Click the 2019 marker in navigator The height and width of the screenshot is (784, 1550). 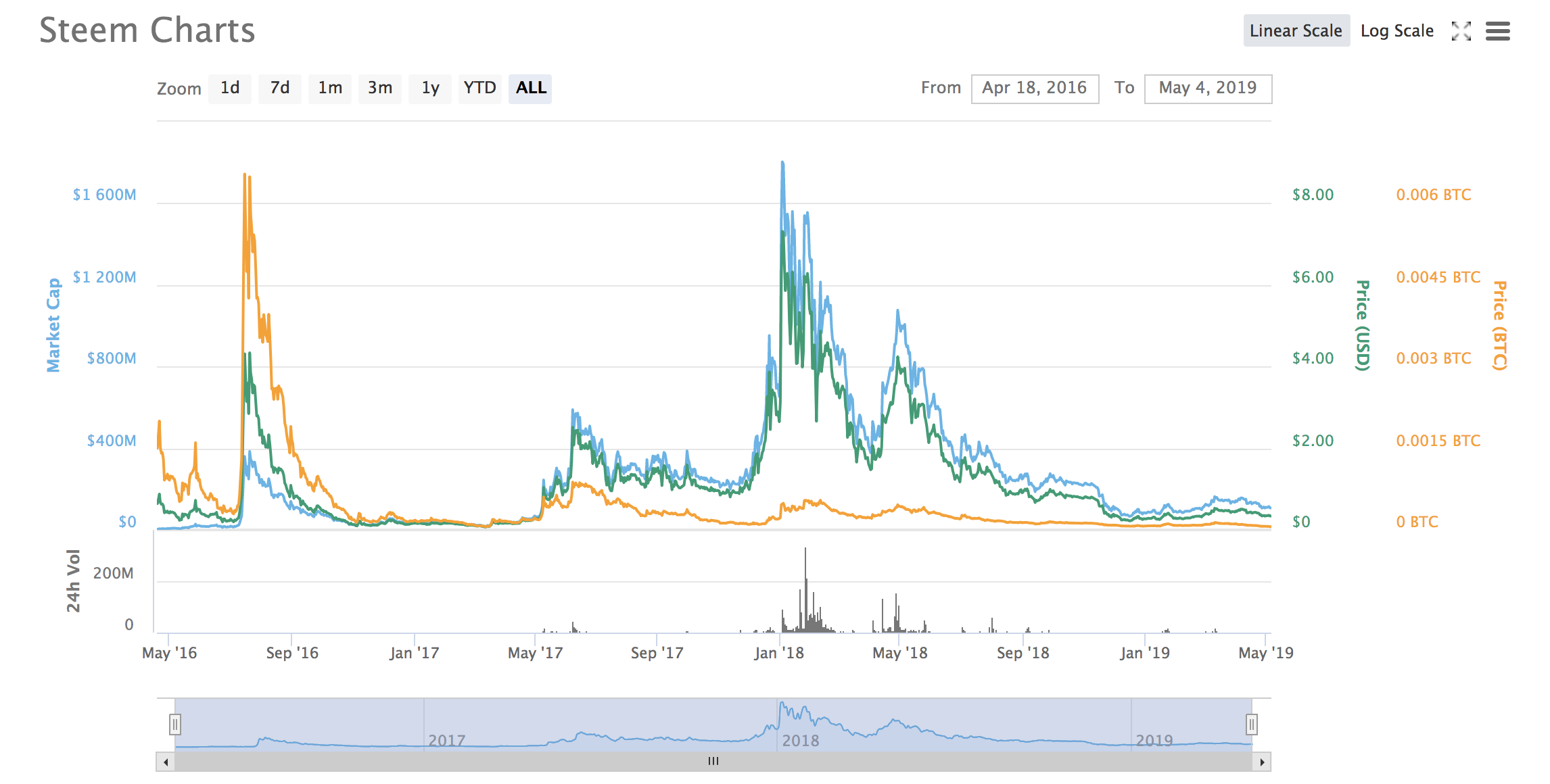[x=1154, y=741]
